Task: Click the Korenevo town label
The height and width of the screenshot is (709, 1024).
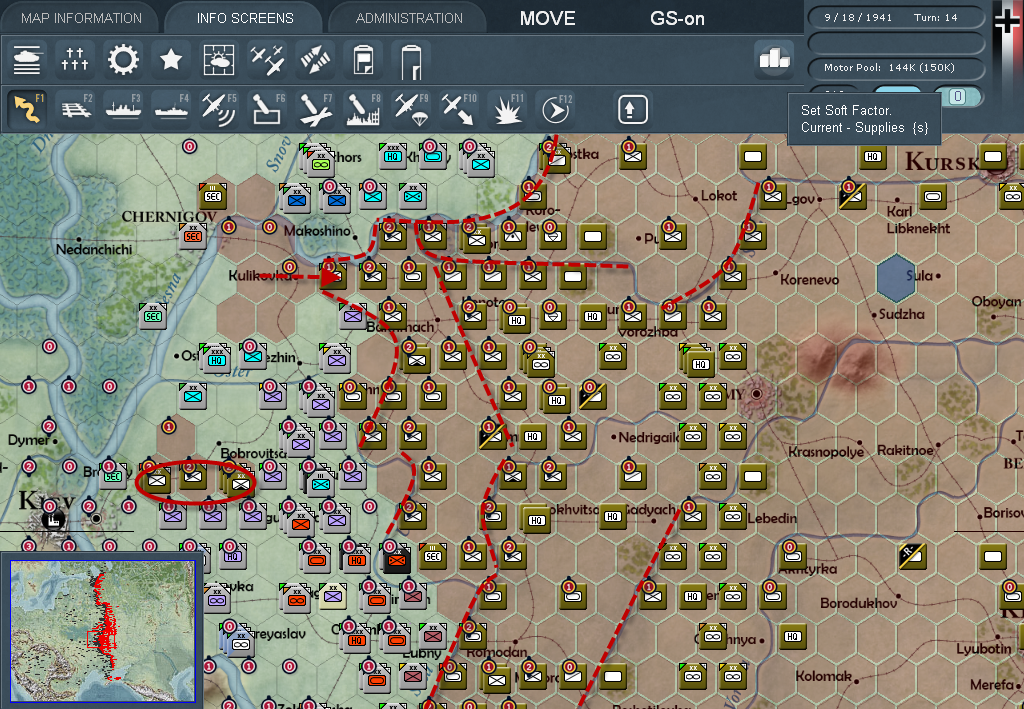Action: click(x=809, y=280)
